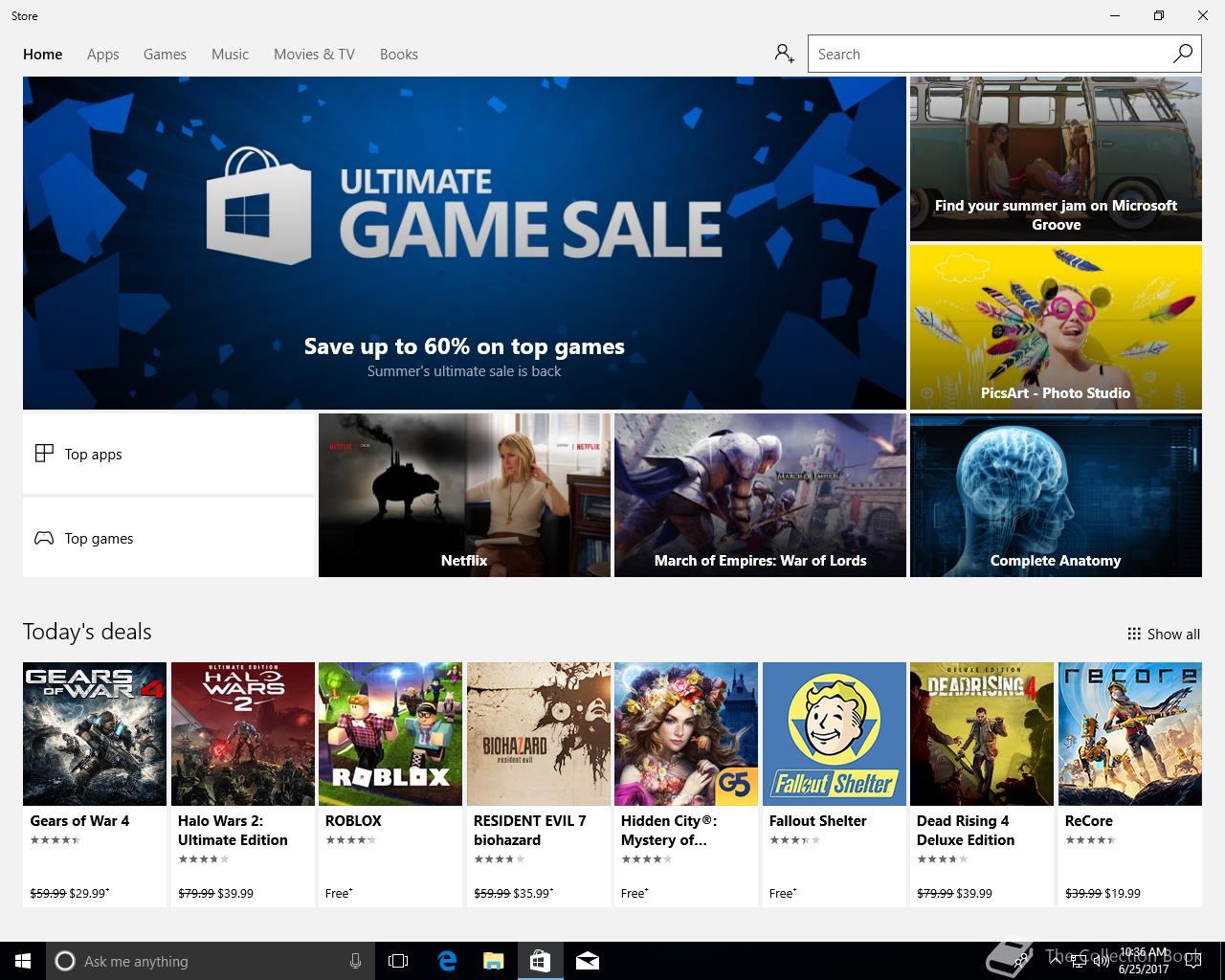Click ROBLOX star rating
This screenshot has width=1225, height=980.
(x=351, y=840)
